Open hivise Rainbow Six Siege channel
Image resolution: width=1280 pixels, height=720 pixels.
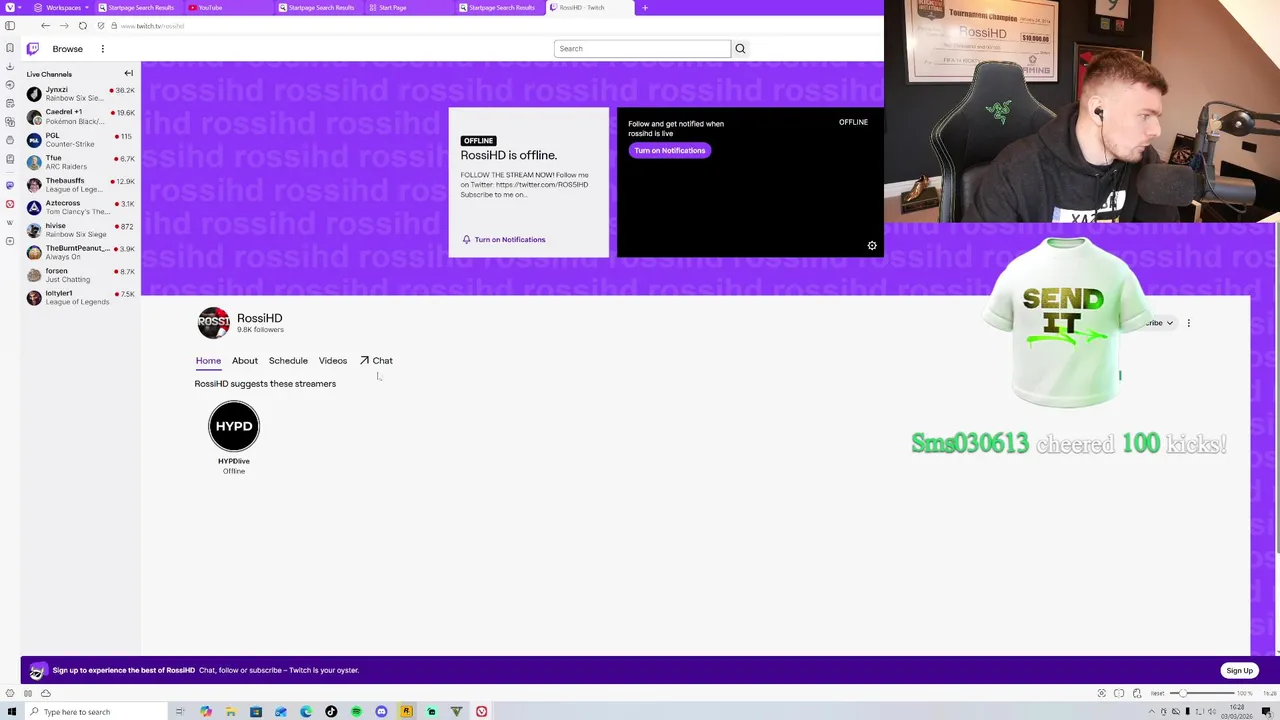pyautogui.click(x=81, y=230)
